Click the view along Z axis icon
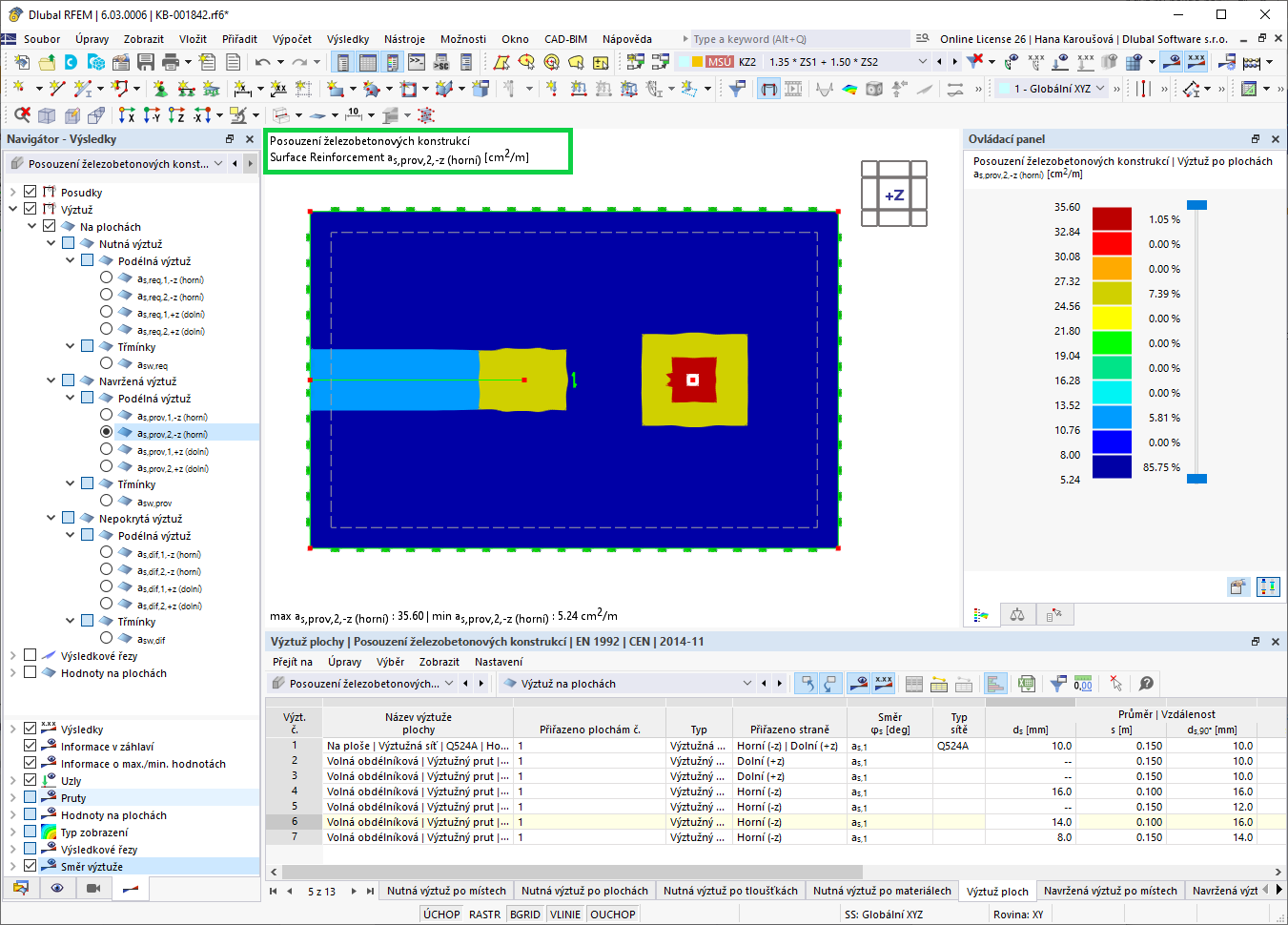Screen dimensions: 1288x925 click(x=176, y=115)
